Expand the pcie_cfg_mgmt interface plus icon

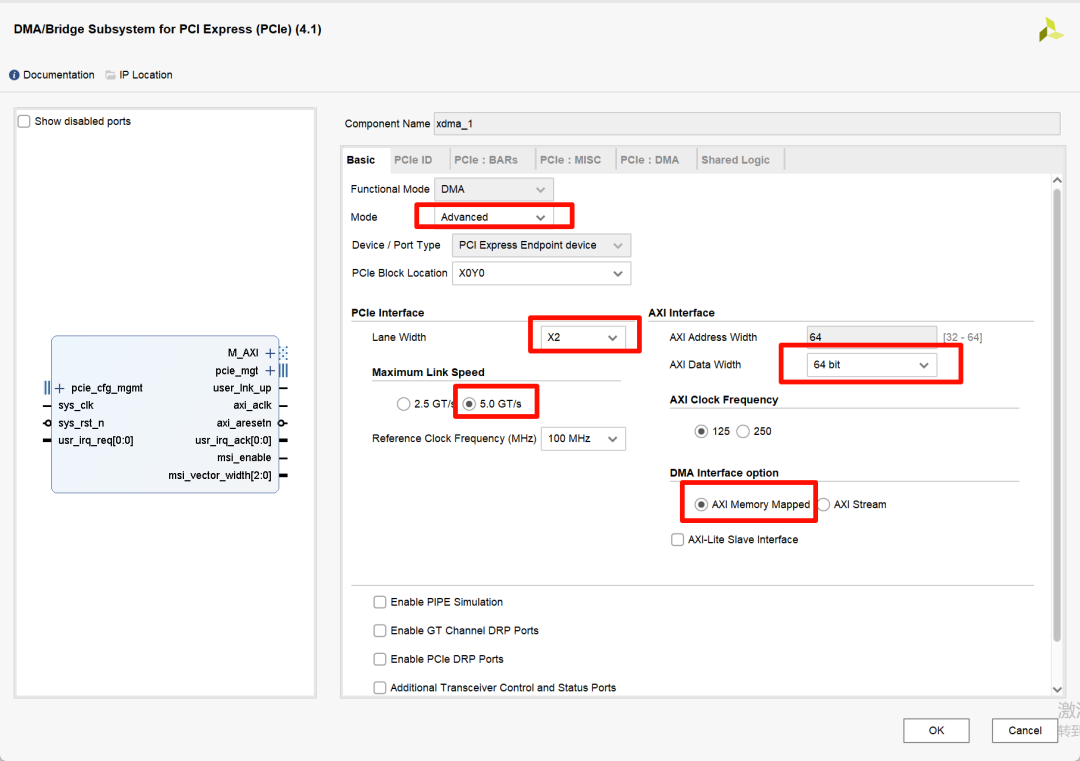pos(61,388)
